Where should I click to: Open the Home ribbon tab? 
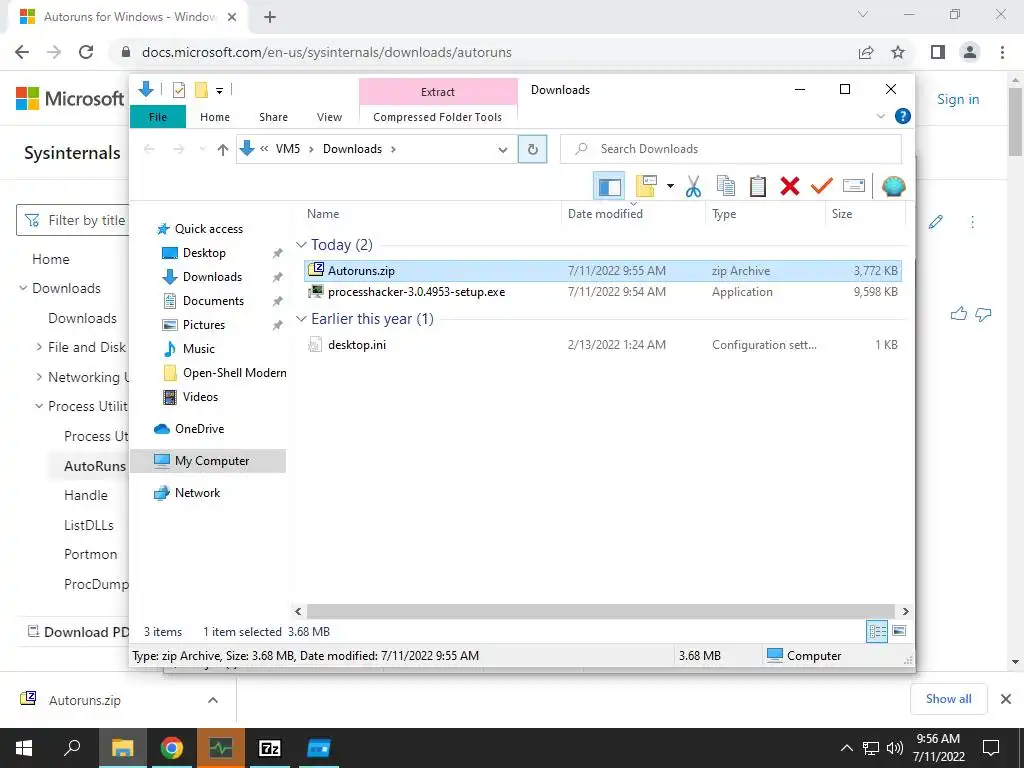215,117
